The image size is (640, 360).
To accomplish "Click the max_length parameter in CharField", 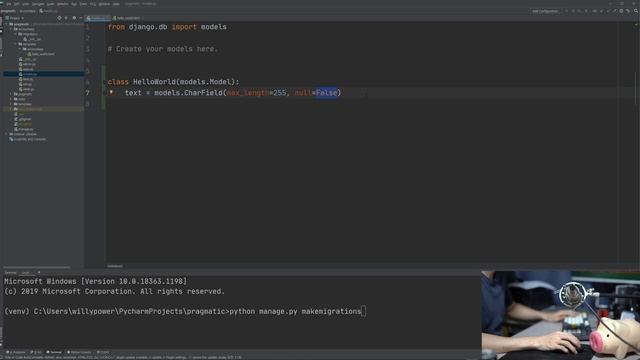I will (248, 93).
